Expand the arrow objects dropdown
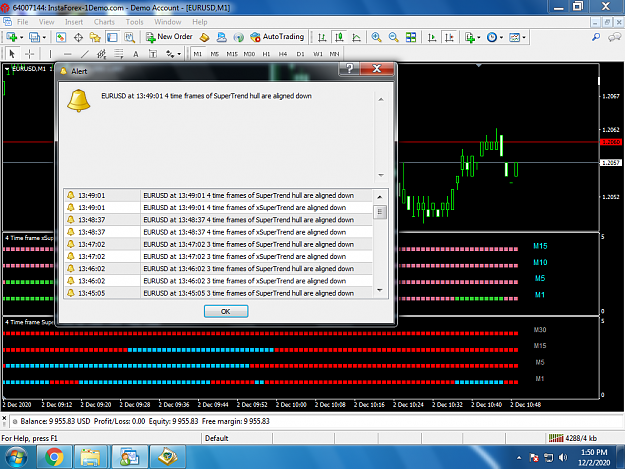 [179, 54]
